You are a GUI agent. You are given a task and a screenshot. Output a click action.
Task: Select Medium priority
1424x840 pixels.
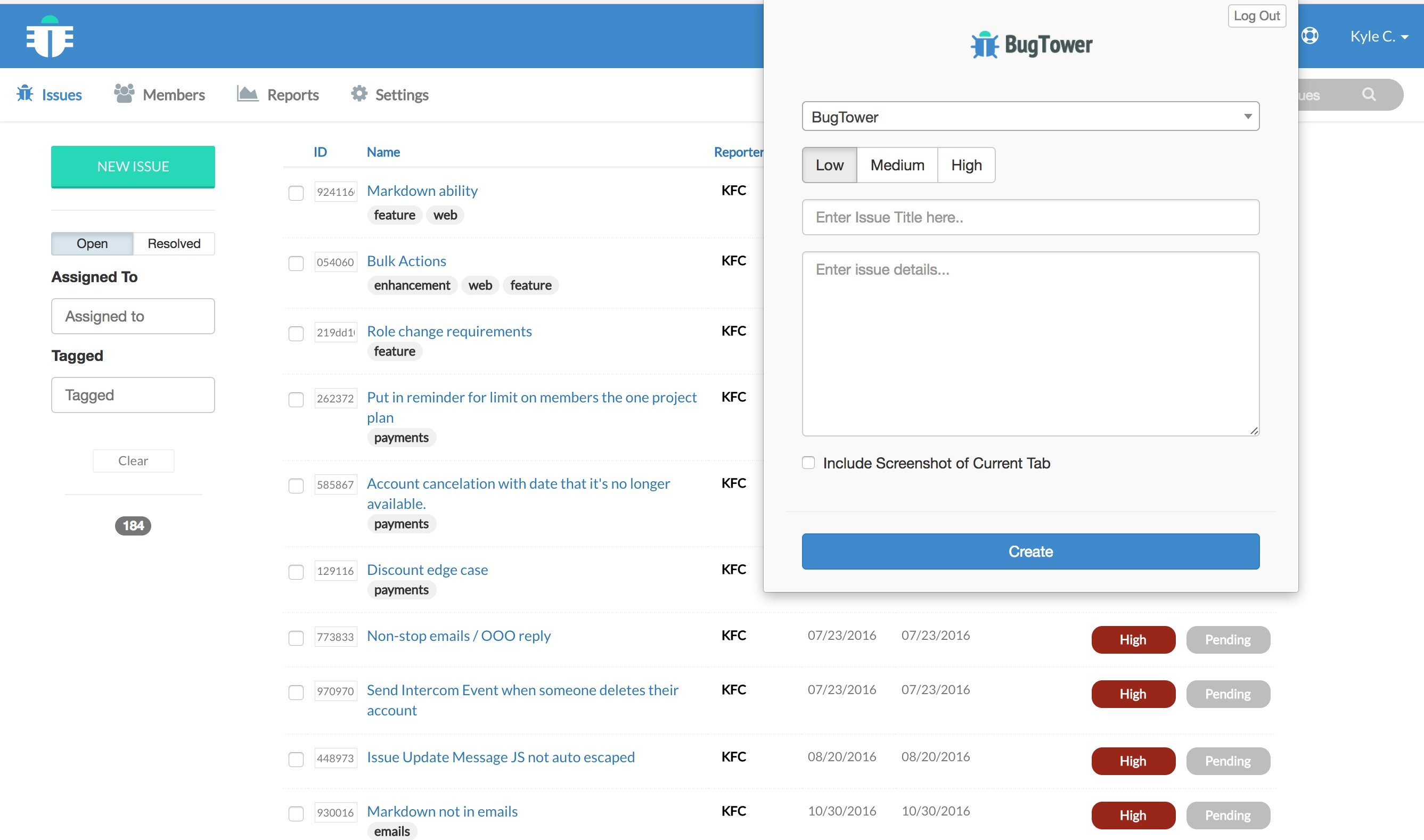[x=897, y=164]
